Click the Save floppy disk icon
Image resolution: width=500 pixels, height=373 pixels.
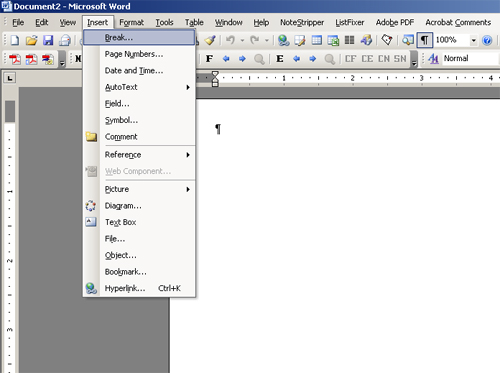click(48, 40)
